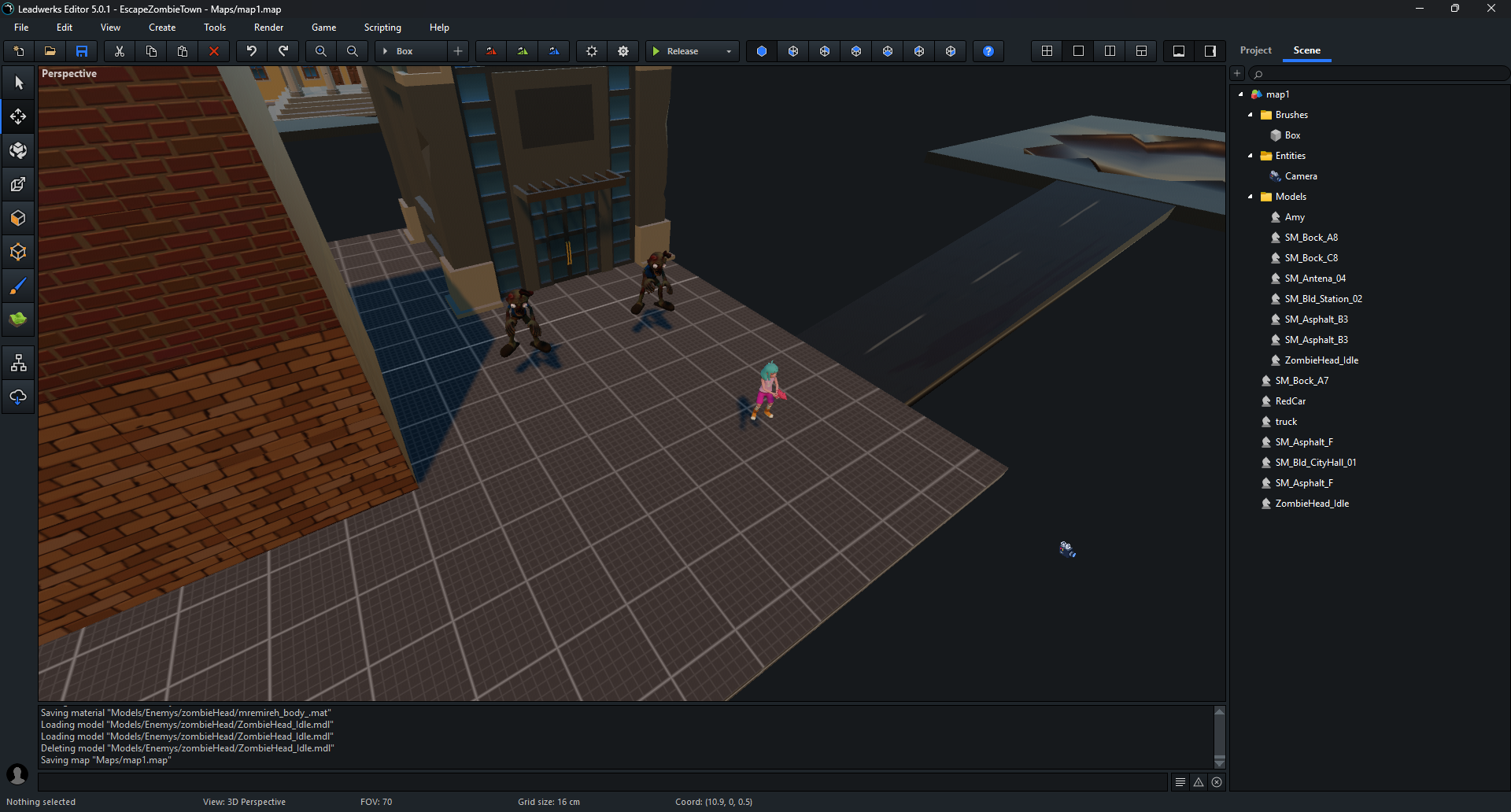Image resolution: width=1511 pixels, height=812 pixels.
Task: Switch to the Project tab
Action: pyautogui.click(x=1255, y=50)
